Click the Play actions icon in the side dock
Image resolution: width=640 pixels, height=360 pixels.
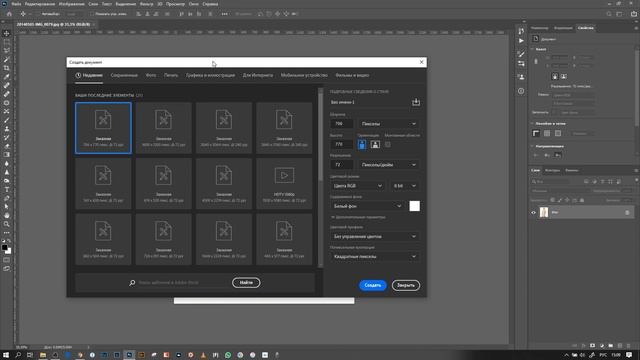tap(521, 41)
